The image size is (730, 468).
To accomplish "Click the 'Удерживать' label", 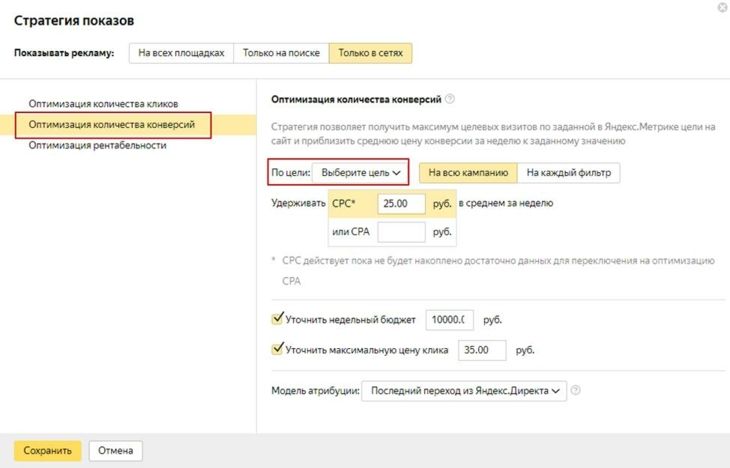I will pos(298,203).
